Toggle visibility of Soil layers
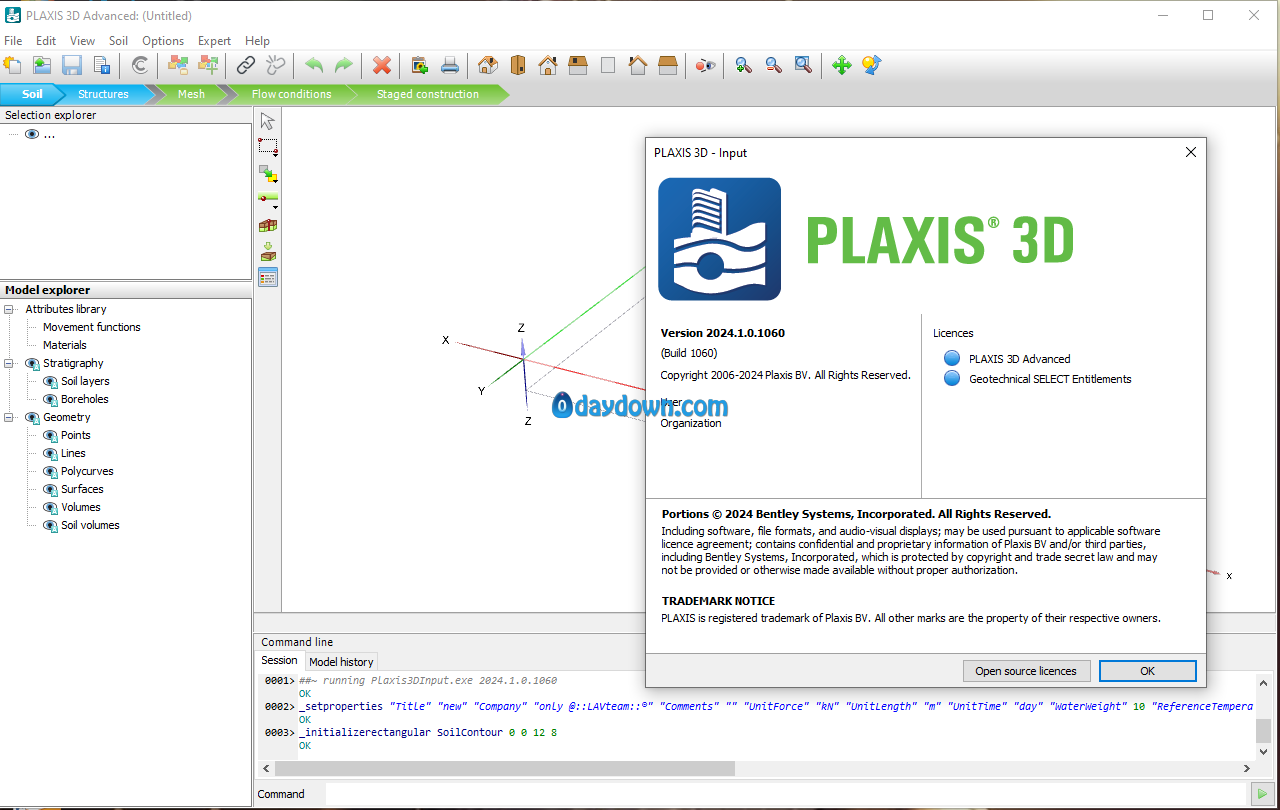Image resolution: width=1280 pixels, height=810 pixels. coord(50,381)
